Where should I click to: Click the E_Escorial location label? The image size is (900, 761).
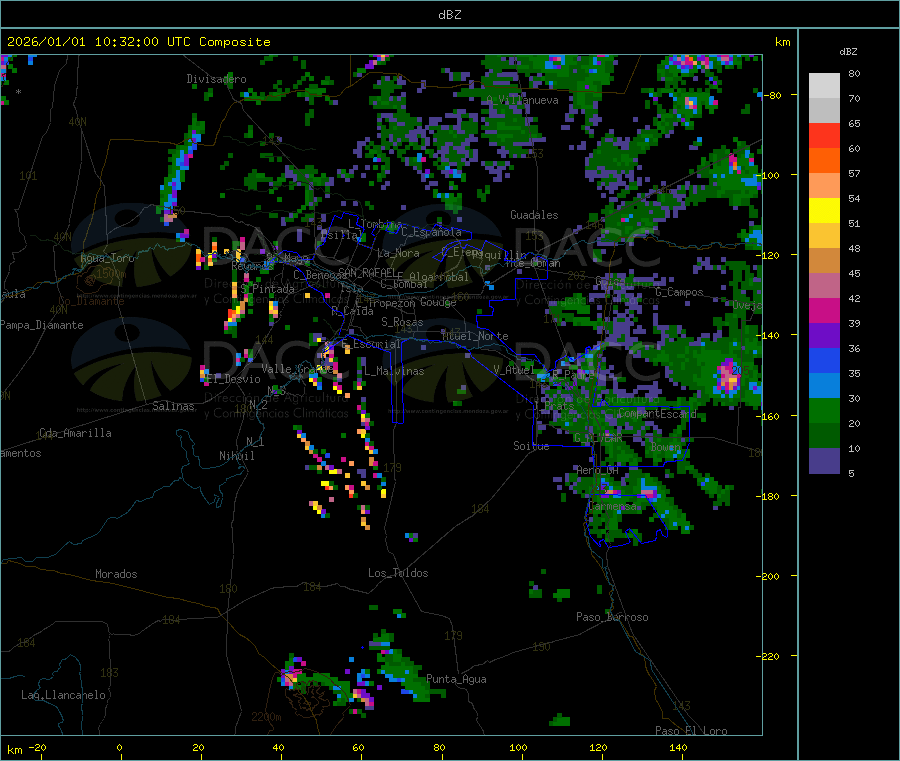pyautogui.click(x=371, y=344)
